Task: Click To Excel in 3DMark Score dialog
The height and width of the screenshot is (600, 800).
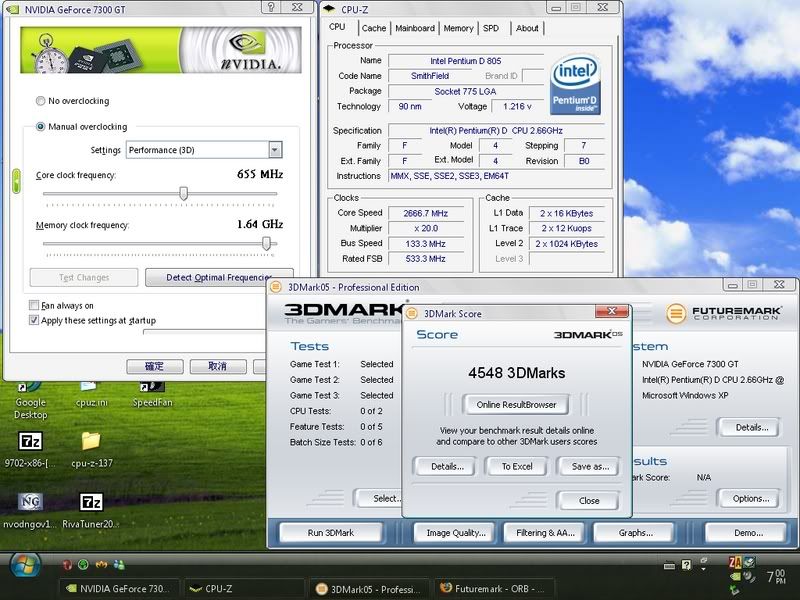Action: point(516,466)
